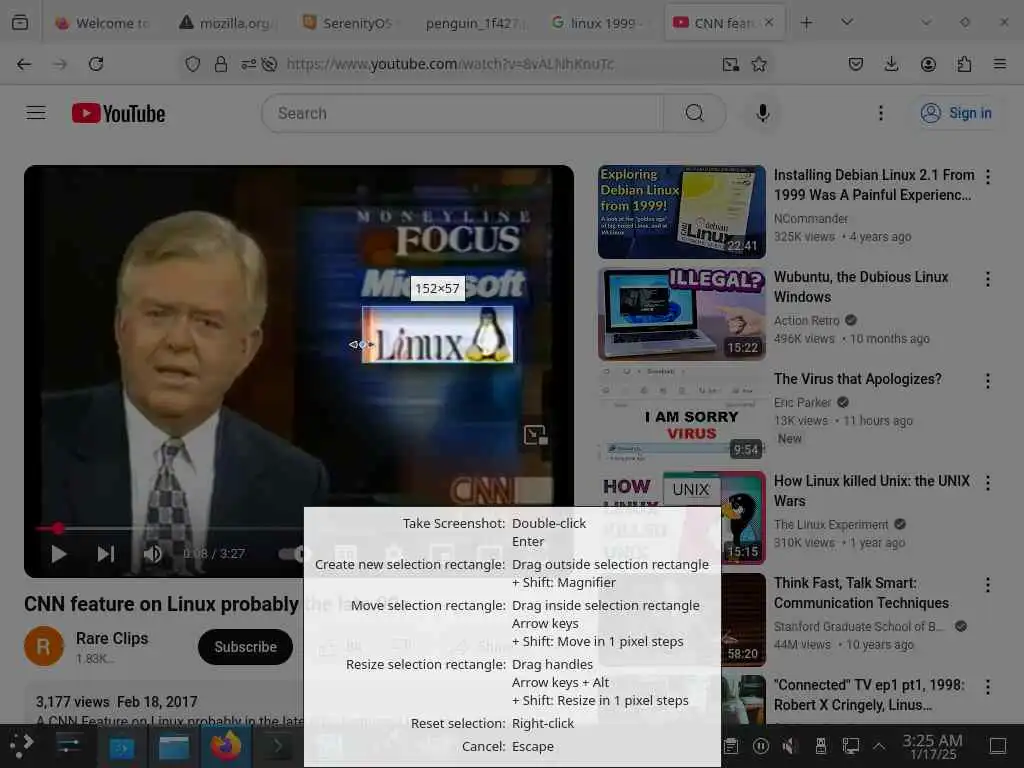Open the Firefox View tab-list icon
This screenshot has width=1024, height=768.
pos(20,22)
